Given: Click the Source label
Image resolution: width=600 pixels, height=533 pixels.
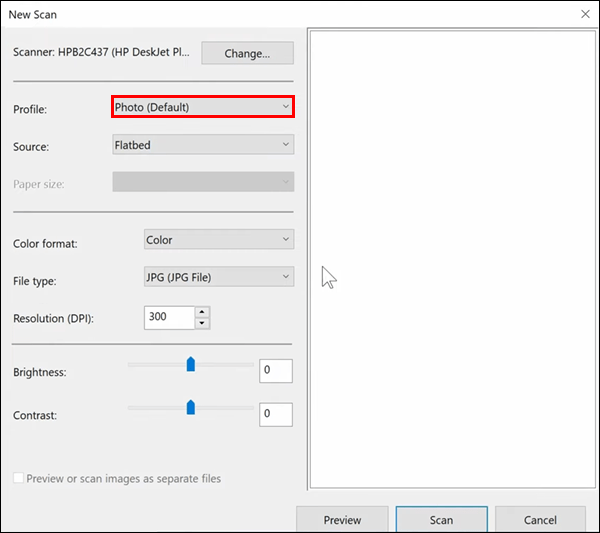Looking at the screenshot, I should pyautogui.click(x=31, y=147).
